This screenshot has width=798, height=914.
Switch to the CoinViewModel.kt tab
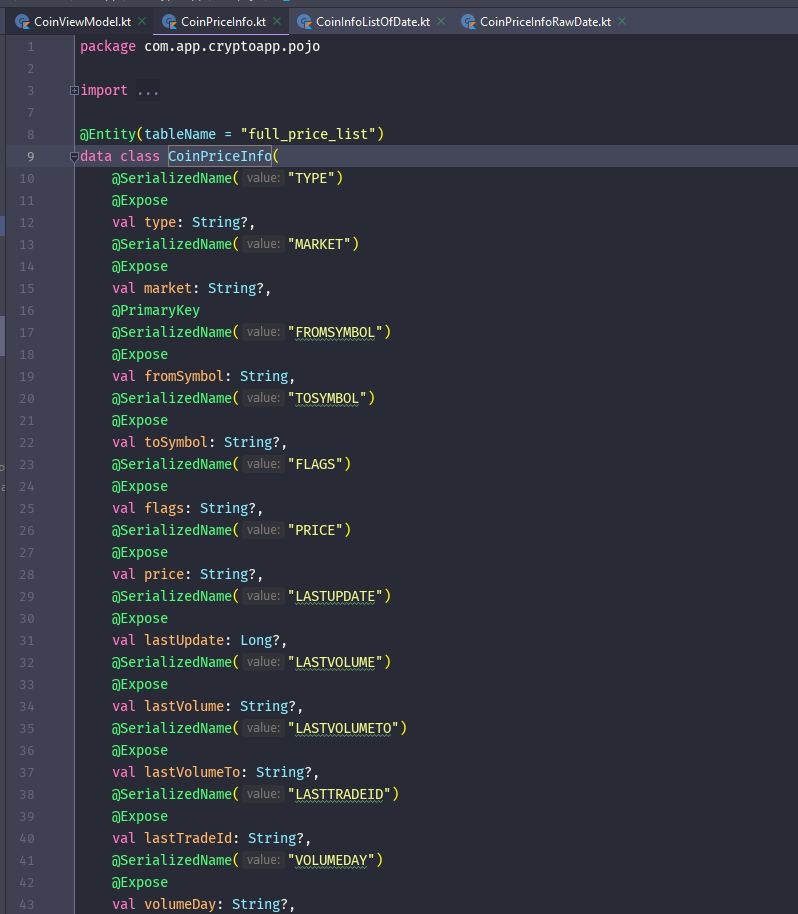pyautogui.click(x=82, y=22)
